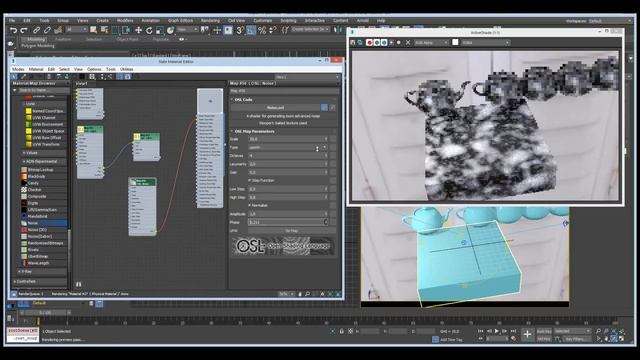640x360 pixels.
Task: Click the Pick Material eyedropper in Slate editor
Action: click(x=23, y=76)
